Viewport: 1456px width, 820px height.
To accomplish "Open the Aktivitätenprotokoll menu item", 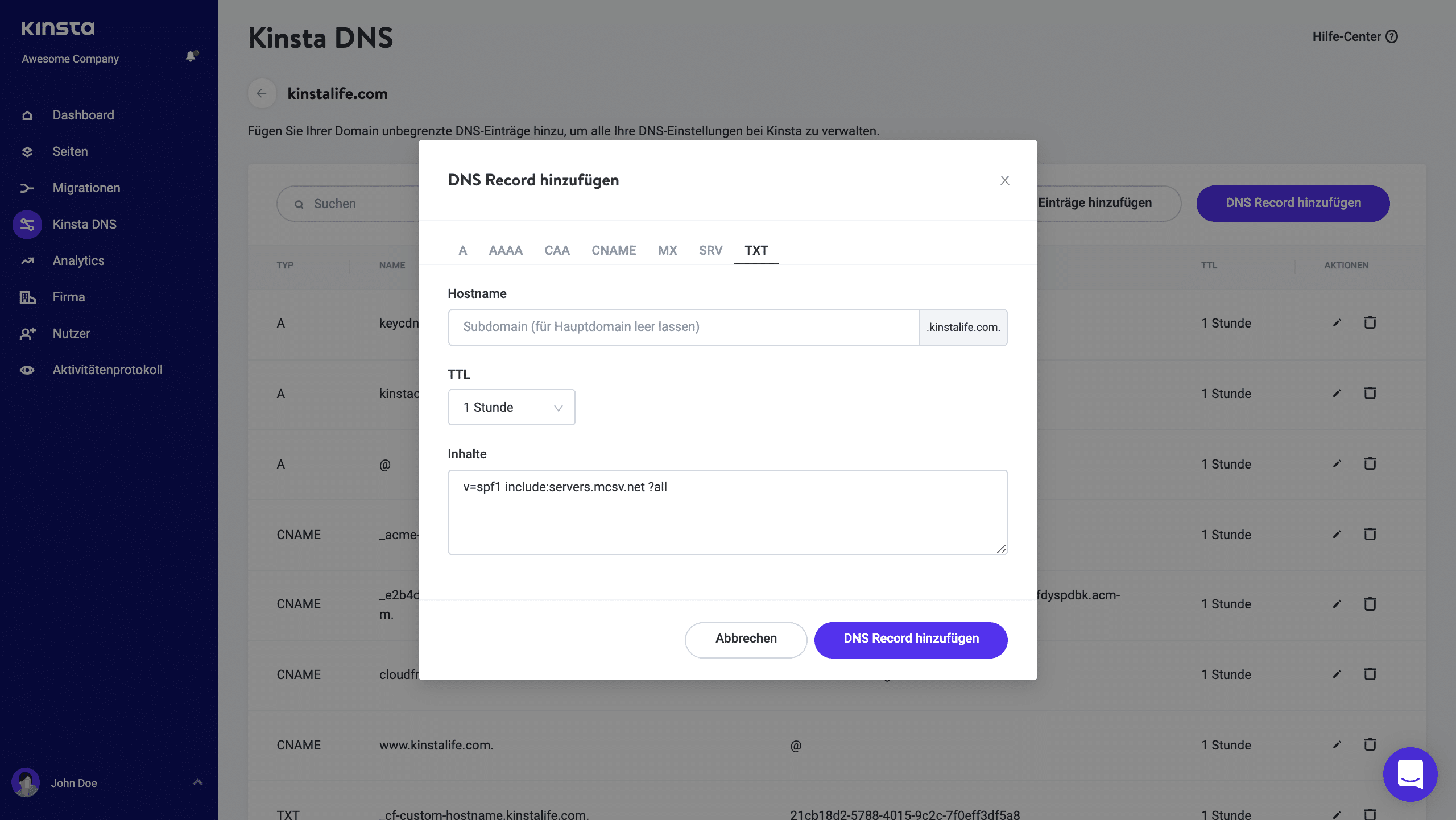I will pyautogui.click(x=107, y=370).
